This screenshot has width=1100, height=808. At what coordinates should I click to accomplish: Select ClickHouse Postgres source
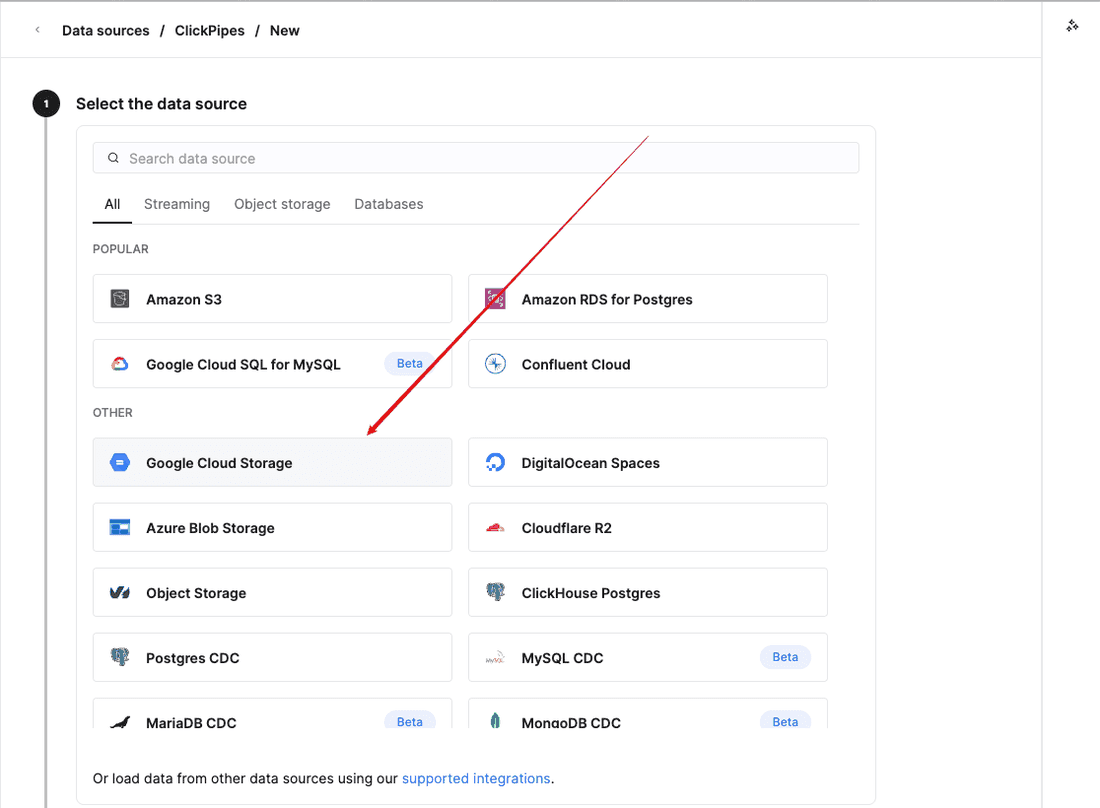[648, 593]
